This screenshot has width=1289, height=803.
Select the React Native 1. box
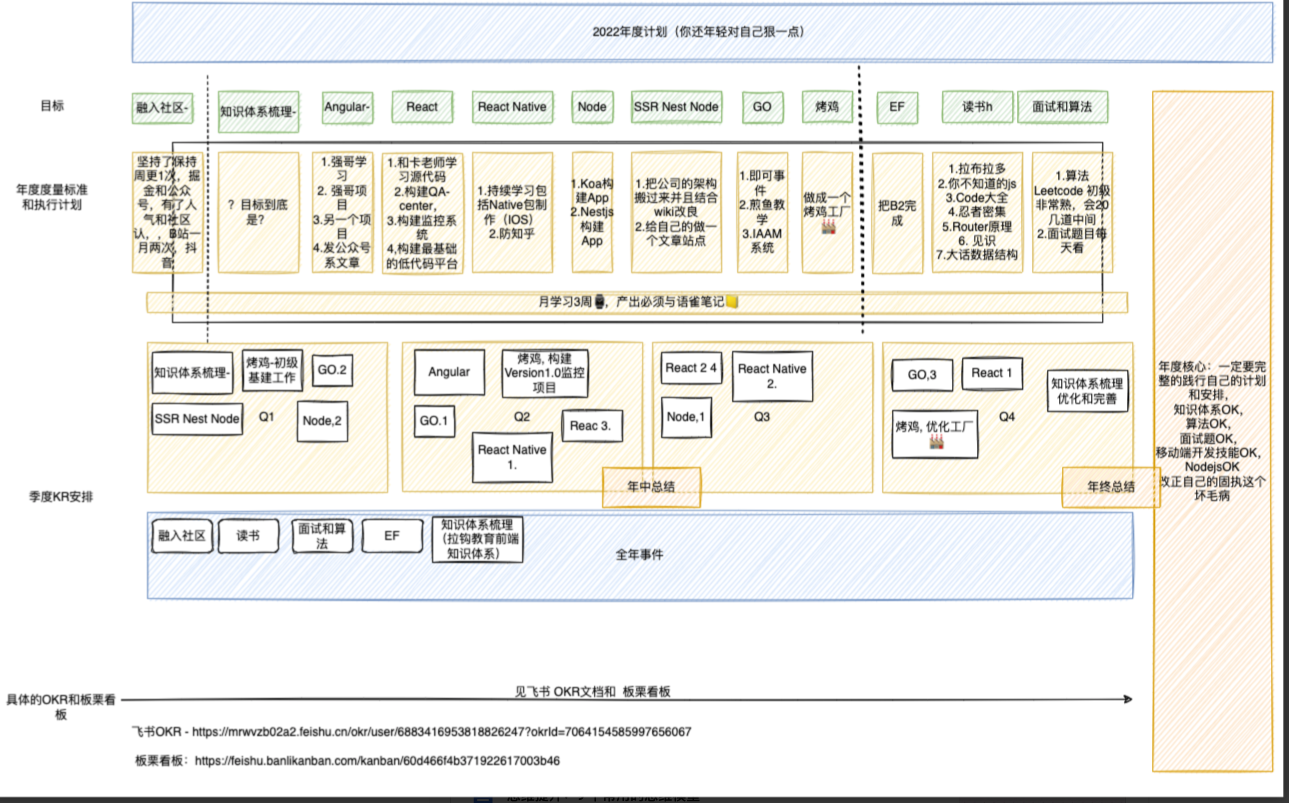512,457
